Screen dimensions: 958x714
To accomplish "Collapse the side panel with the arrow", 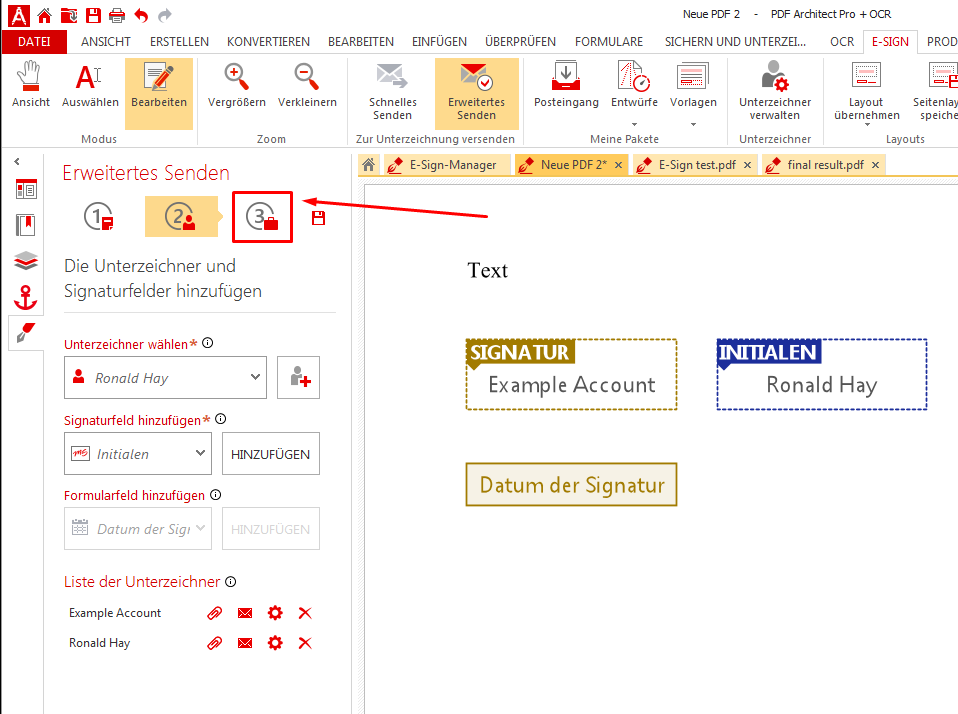I will 17,162.
